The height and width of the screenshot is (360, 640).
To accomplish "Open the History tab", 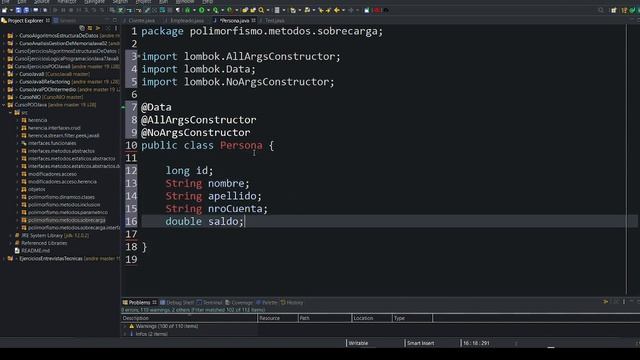I will coord(292,302).
